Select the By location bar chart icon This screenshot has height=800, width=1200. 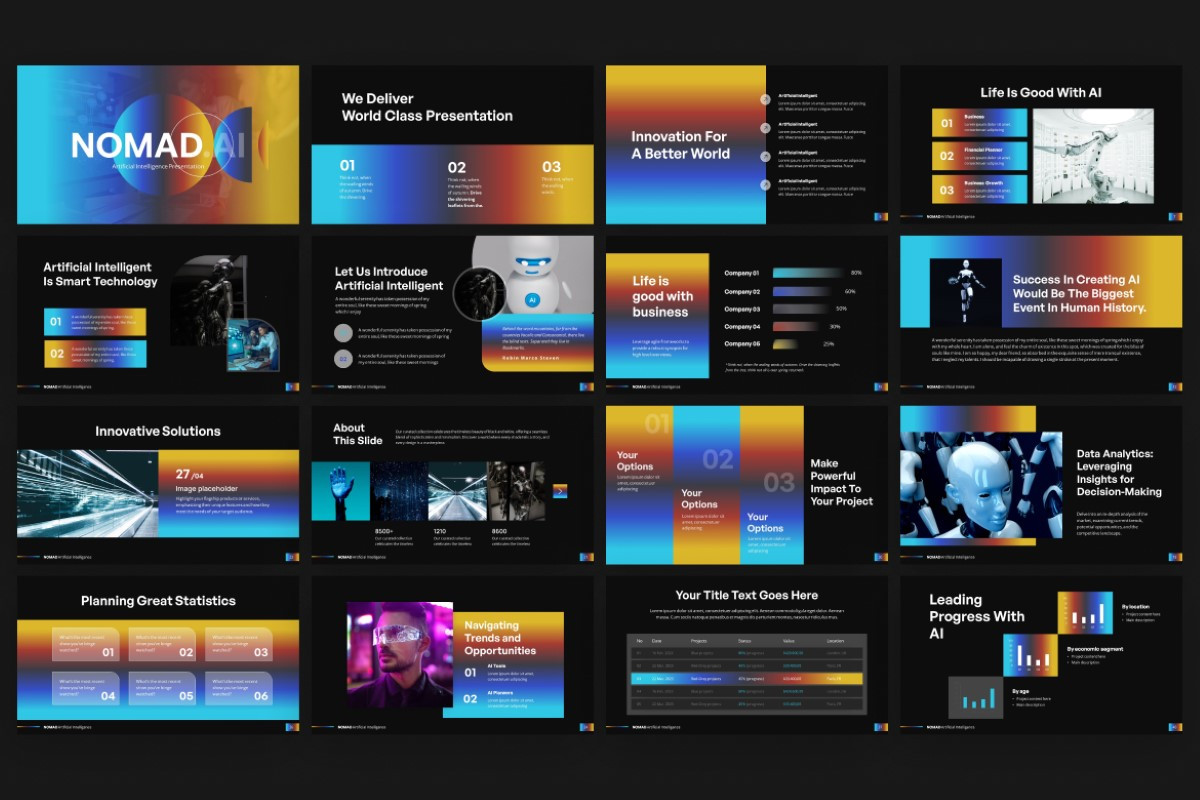(1085, 613)
